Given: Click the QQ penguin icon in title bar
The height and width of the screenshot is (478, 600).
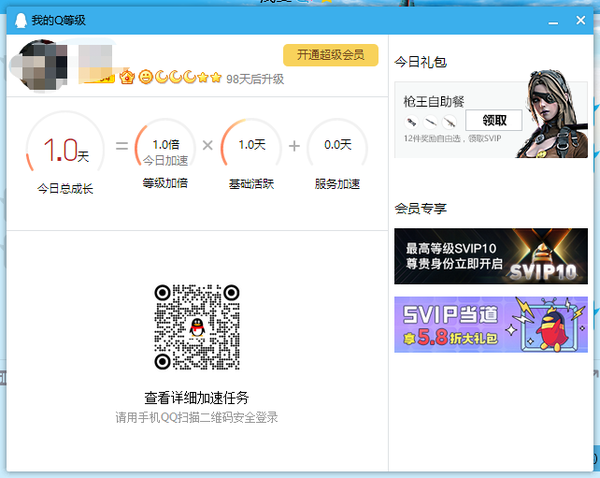Looking at the screenshot, I should pyautogui.click(x=21, y=20).
